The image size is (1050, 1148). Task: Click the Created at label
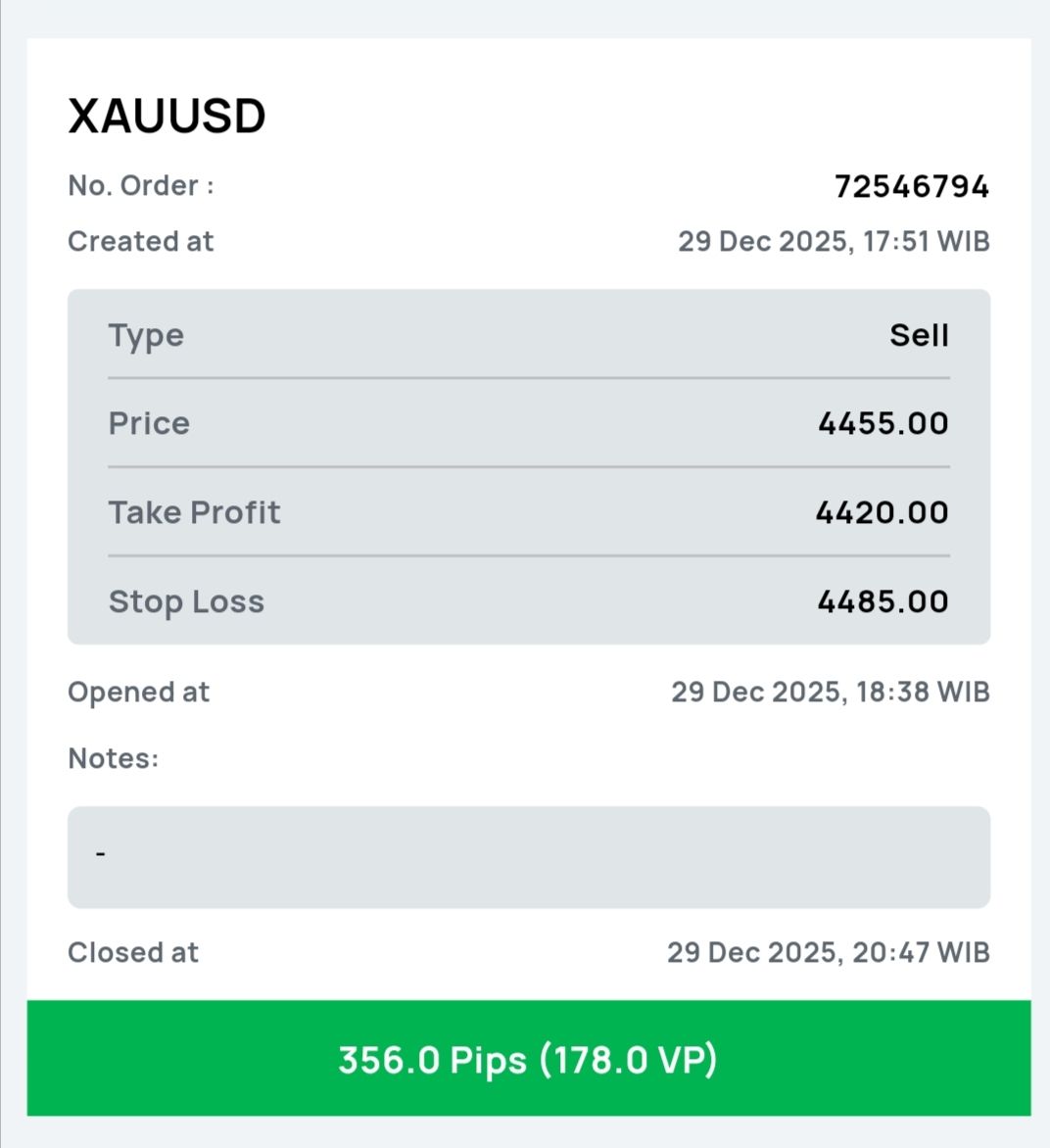pyautogui.click(x=140, y=241)
